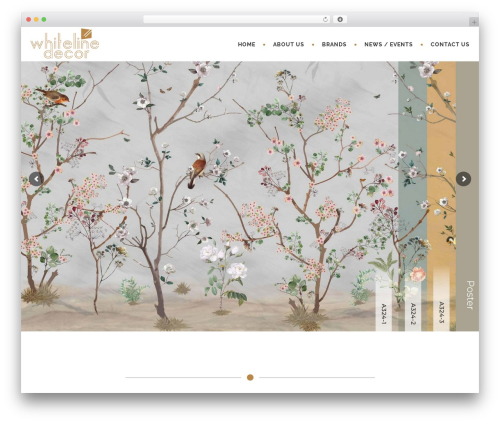Navigate to News / Events

[x=388, y=44]
